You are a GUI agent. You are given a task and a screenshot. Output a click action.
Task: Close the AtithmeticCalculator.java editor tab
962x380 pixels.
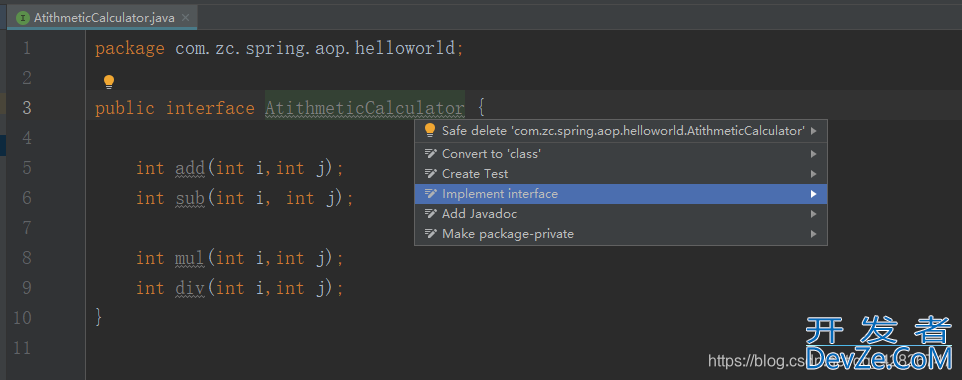coord(187,18)
